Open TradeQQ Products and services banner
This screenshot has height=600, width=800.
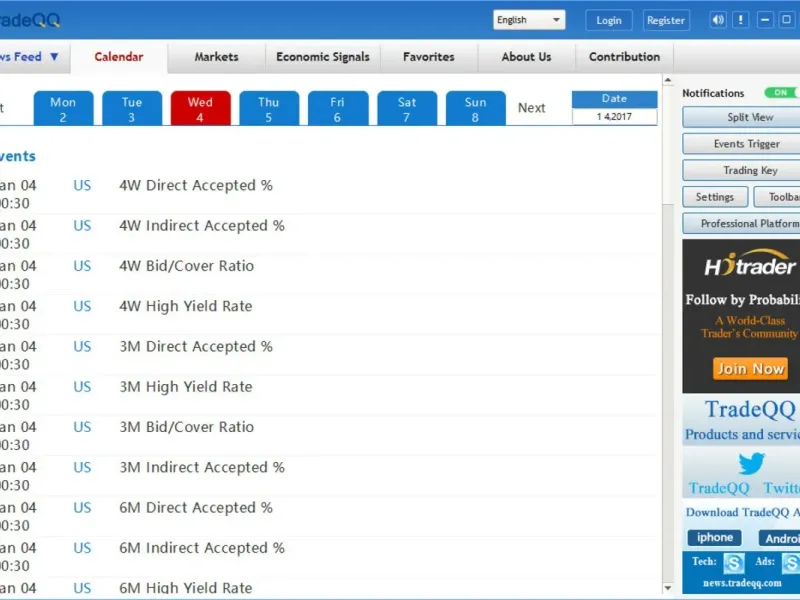741,419
